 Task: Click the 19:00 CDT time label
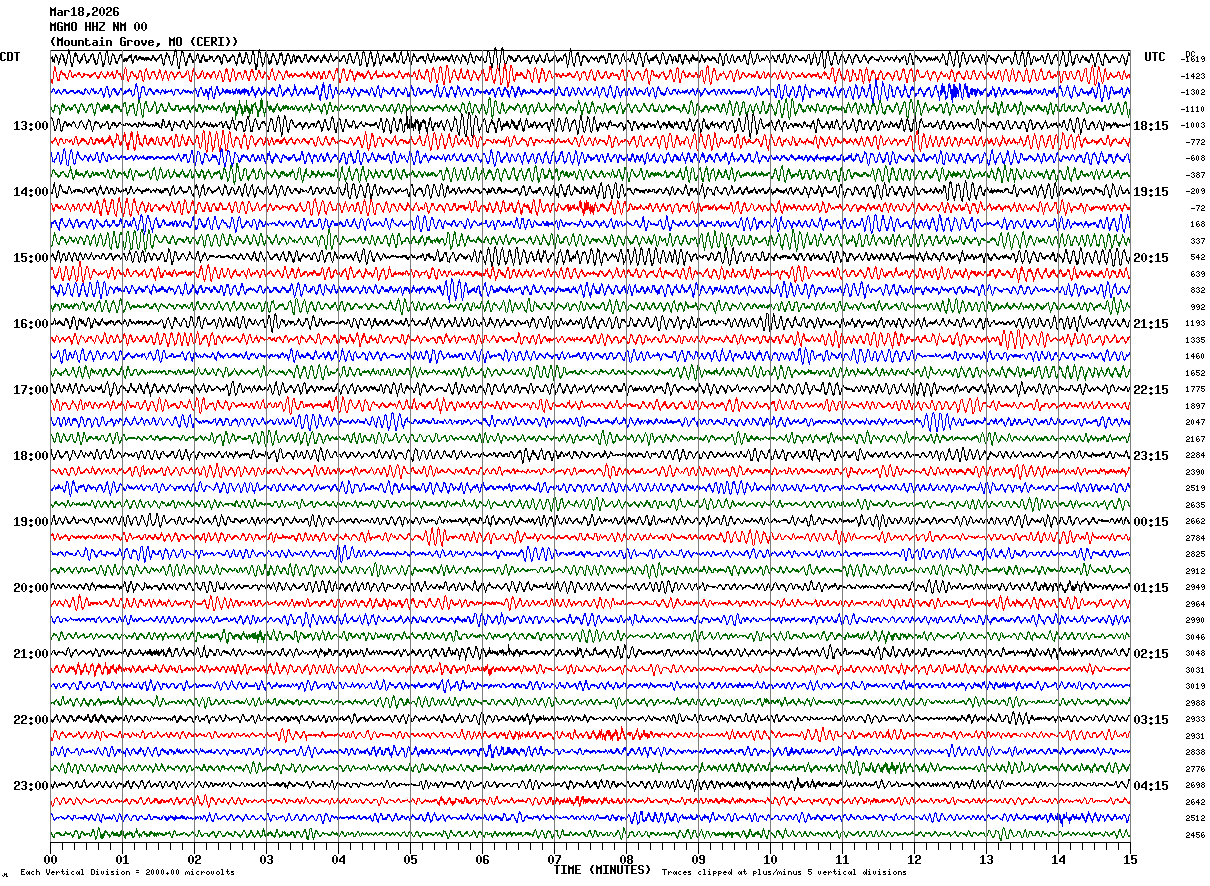coord(30,522)
